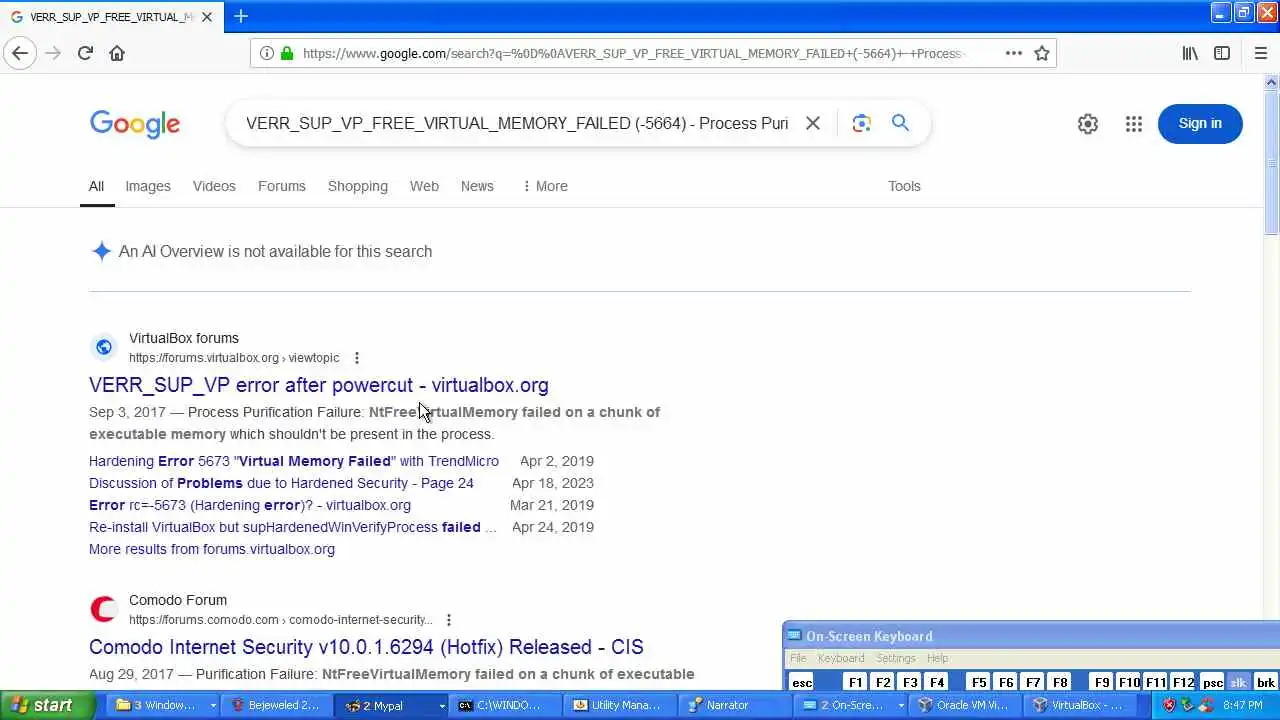Image resolution: width=1280 pixels, height=720 pixels.
Task: Open Discussion of Problems due to Hardened Security
Action: (281, 483)
